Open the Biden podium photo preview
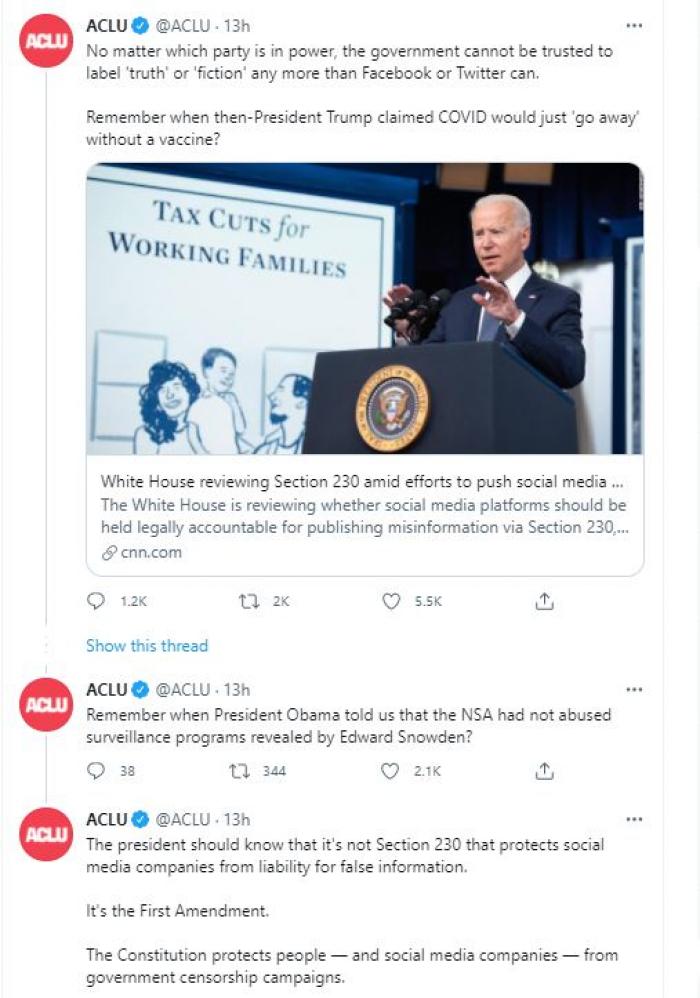Screen dimensions: 700x998 coord(364,310)
